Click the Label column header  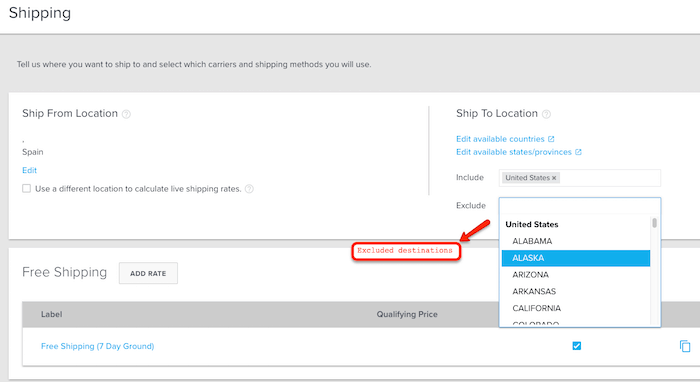[x=51, y=314]
